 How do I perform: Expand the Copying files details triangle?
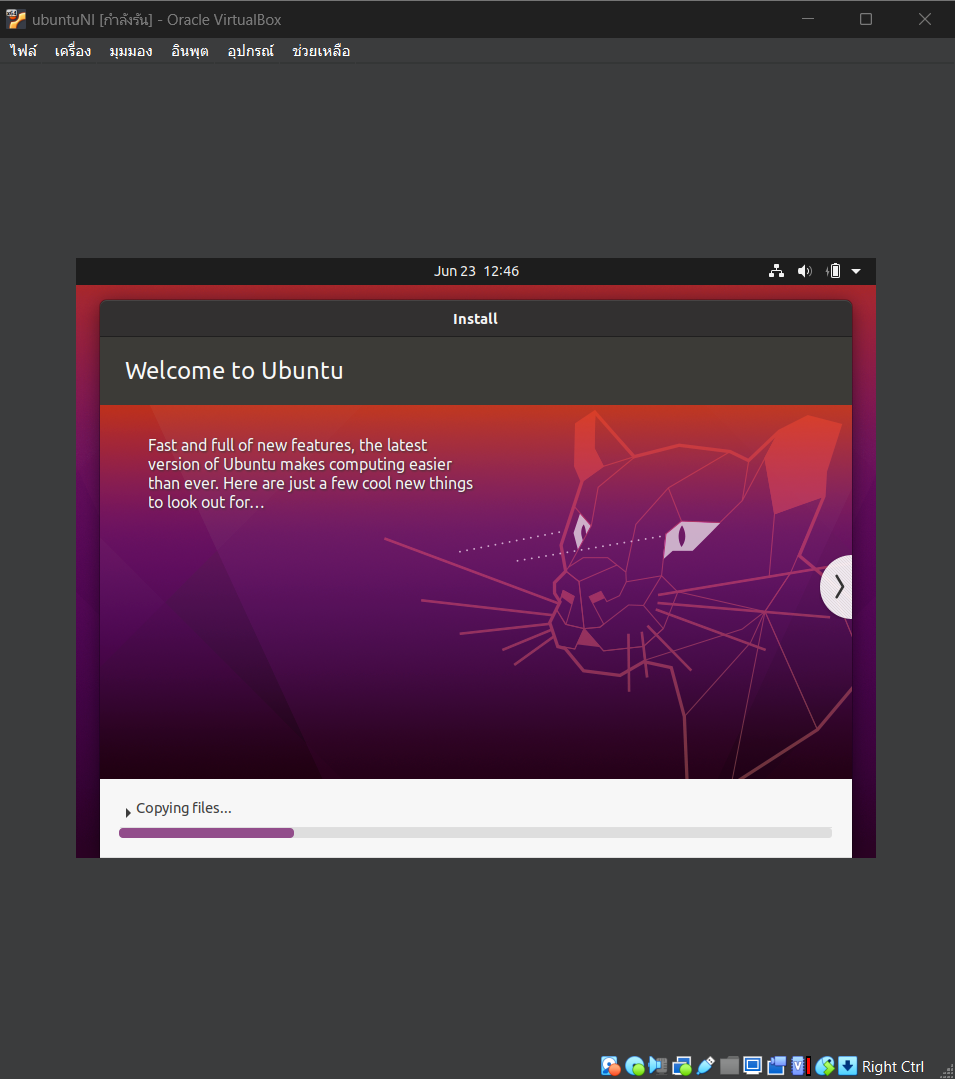(x=128, y=813)
